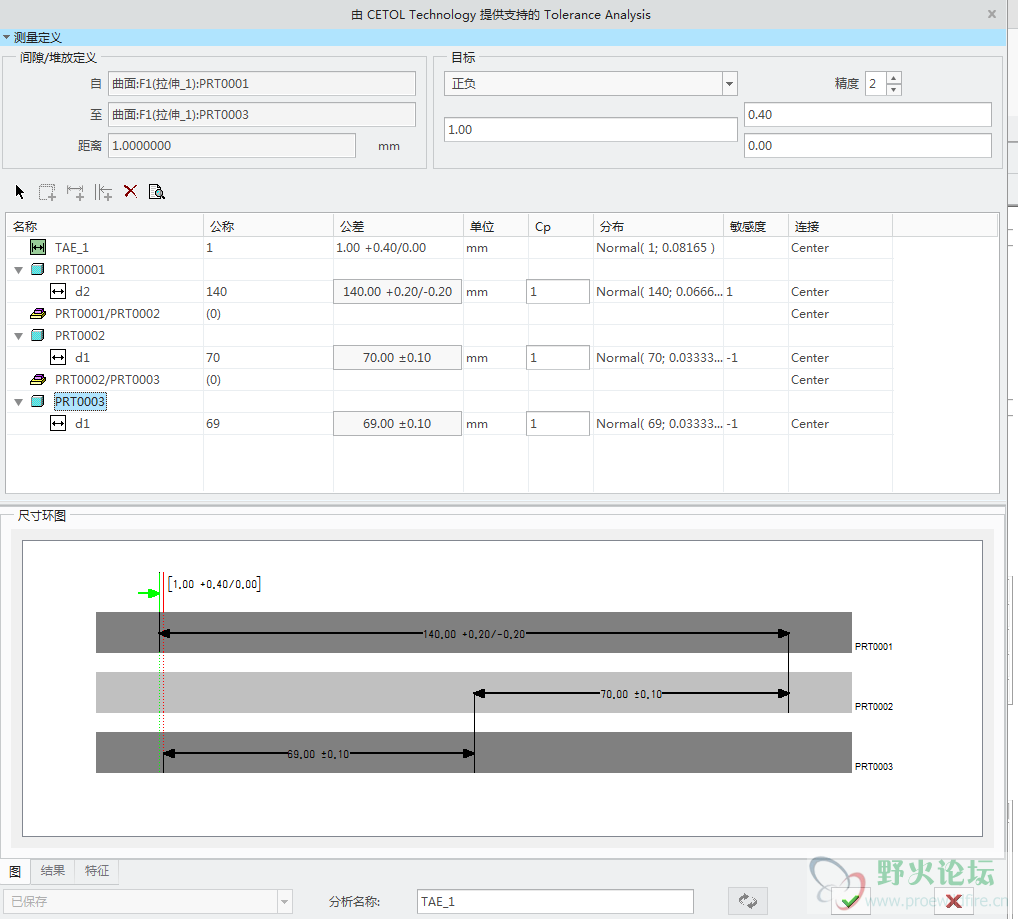Click the PRT0001 part cube icon
The width and height of the screenshot is (1018, 919).
[38, 269]
